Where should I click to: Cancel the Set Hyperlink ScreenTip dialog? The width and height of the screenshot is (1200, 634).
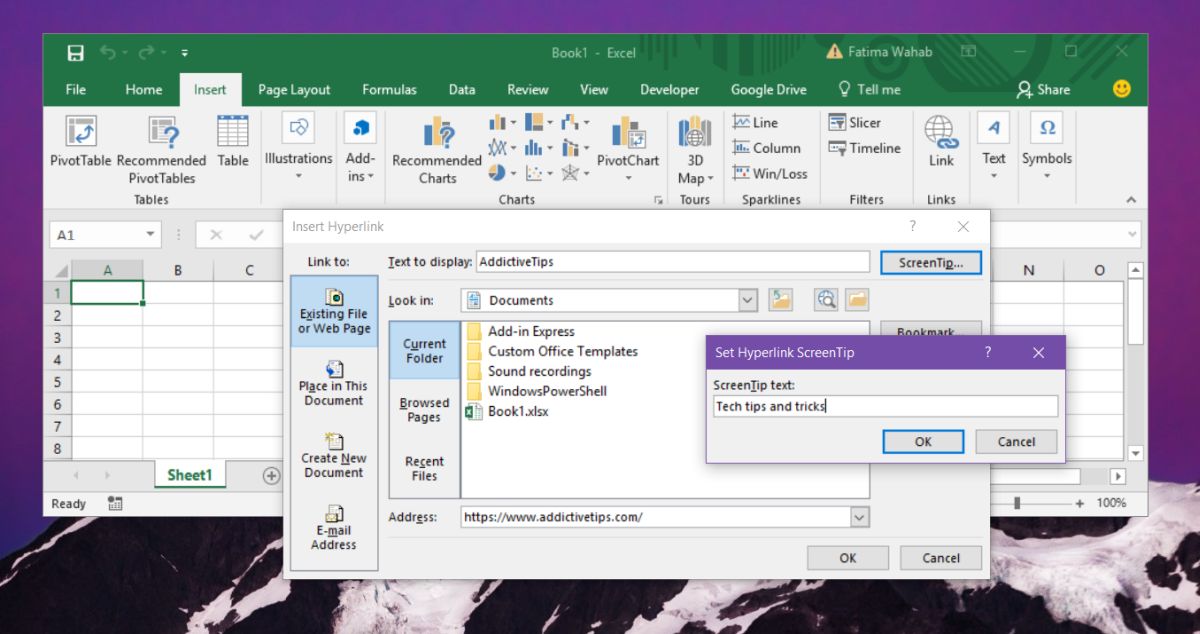coord(1017,442)
